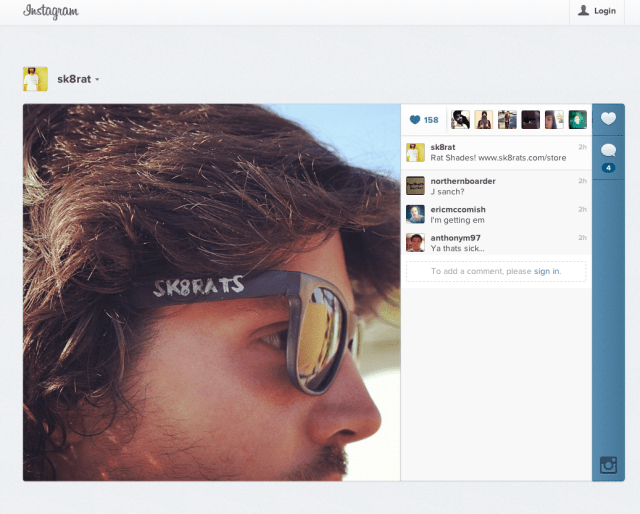Viewport: 640px width, 514px height.
Task: Click the sk8rat username header
Action: coord(73,79)
